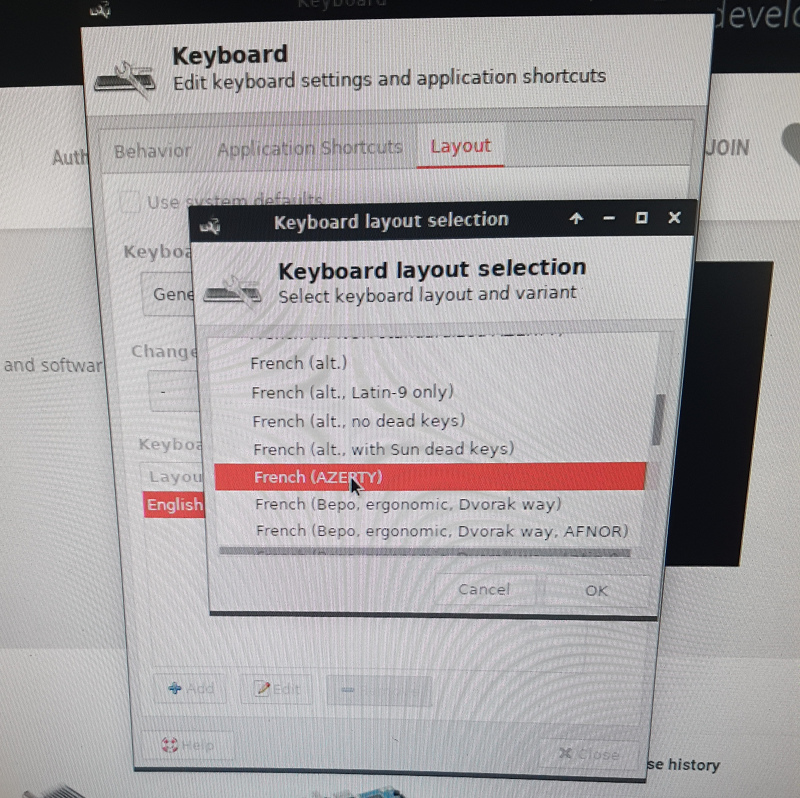The width and height of the screenshot is (800, 798).
Task: Select the English layout row in Keyboard window
Action: pyautogui.click(x=174, y=505)
